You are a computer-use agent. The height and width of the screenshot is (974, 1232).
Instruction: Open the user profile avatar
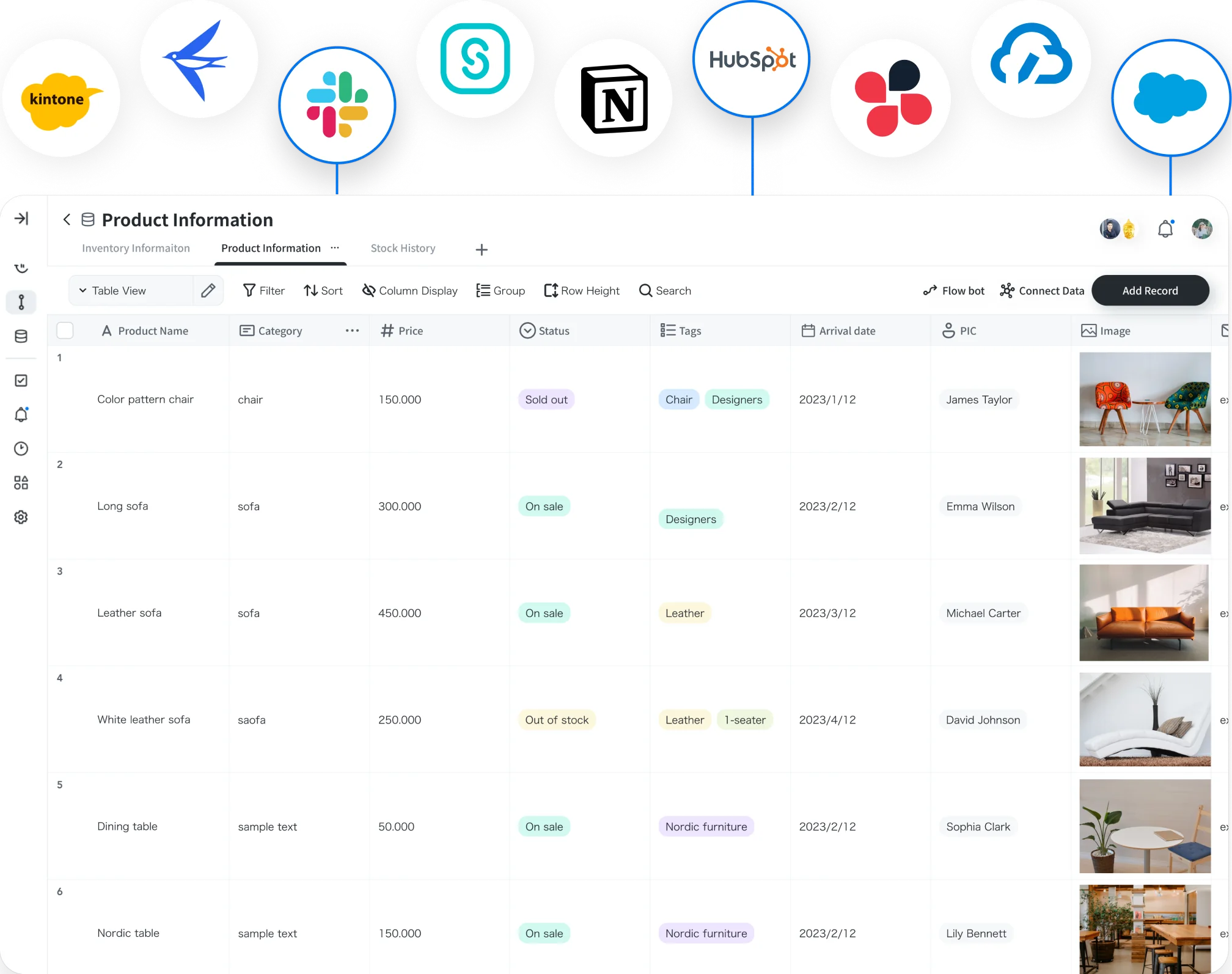tap(1202, 229)
